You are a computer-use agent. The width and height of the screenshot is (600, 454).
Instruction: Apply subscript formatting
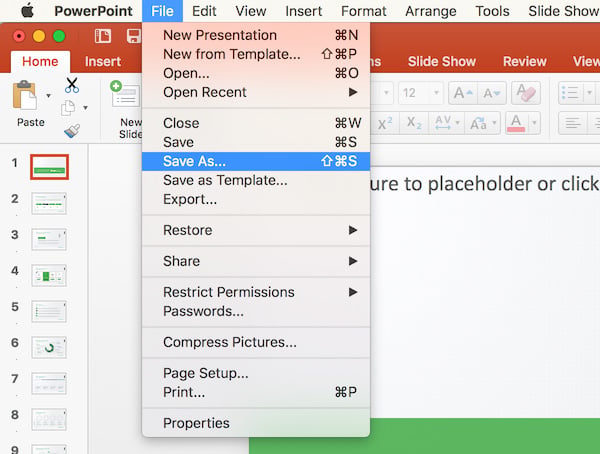tap(414, 123)
